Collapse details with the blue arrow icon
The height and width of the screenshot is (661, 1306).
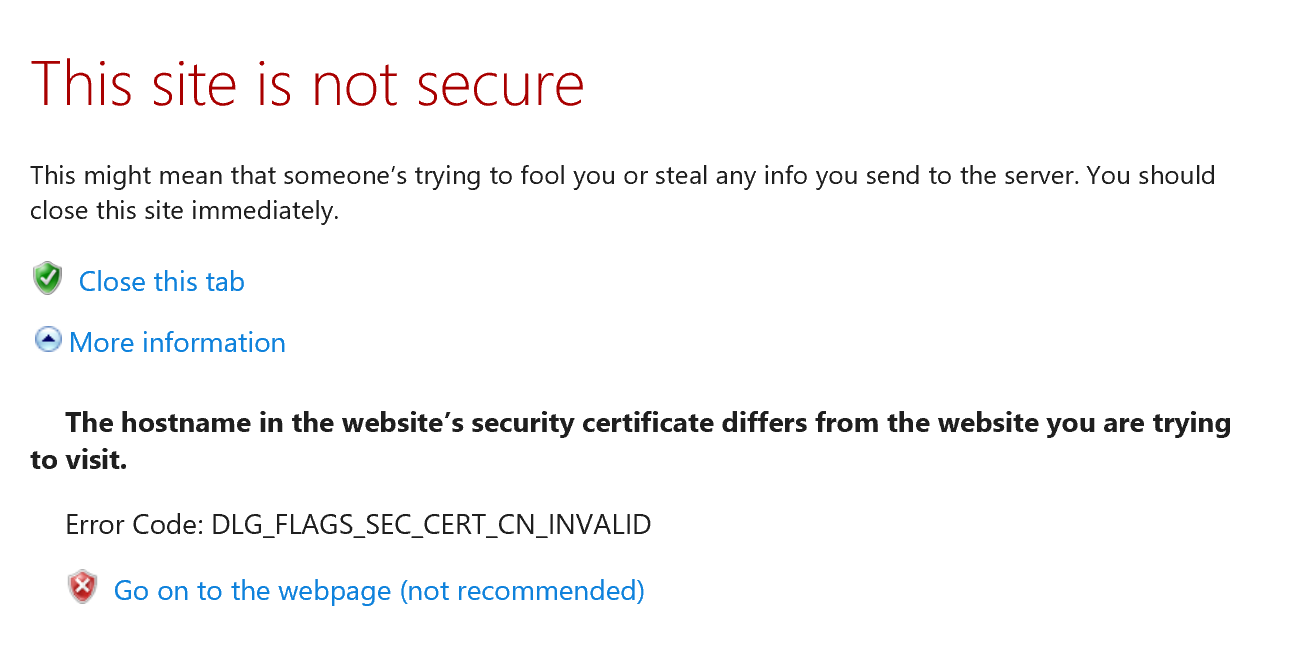pos(47,341)
